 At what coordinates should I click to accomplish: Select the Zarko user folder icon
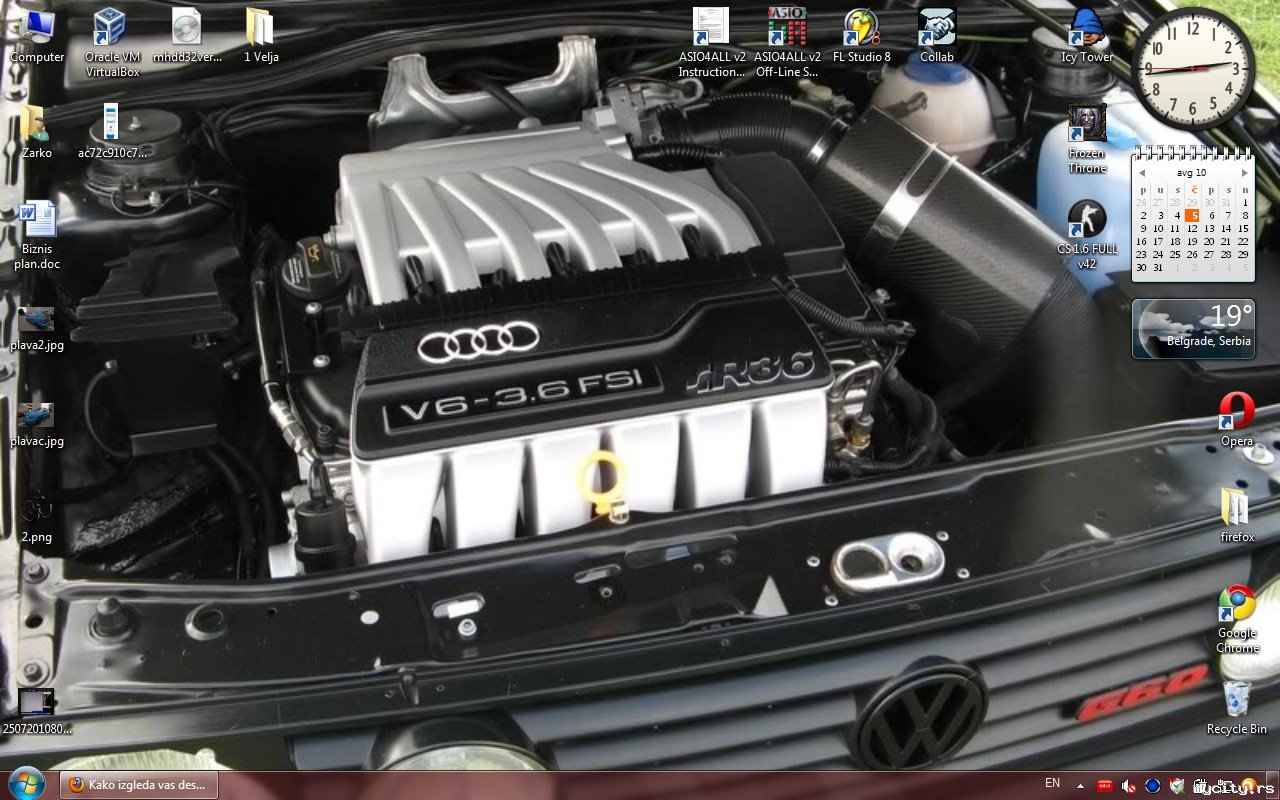tap(37, 132)
